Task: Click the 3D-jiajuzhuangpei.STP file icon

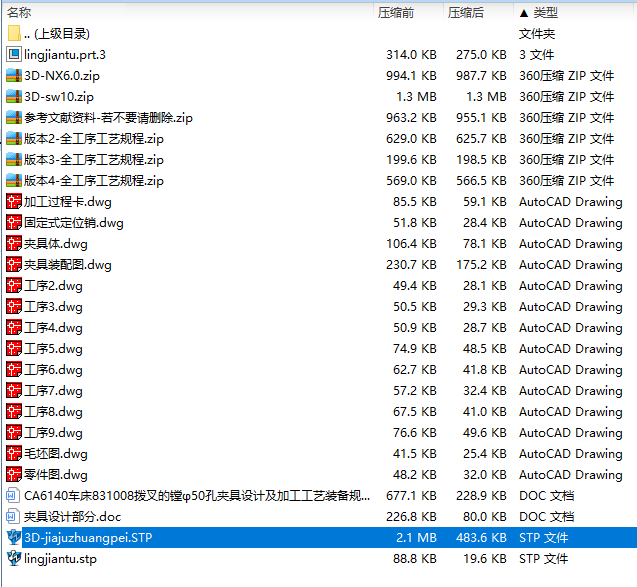Action: [x=14, y=537]
